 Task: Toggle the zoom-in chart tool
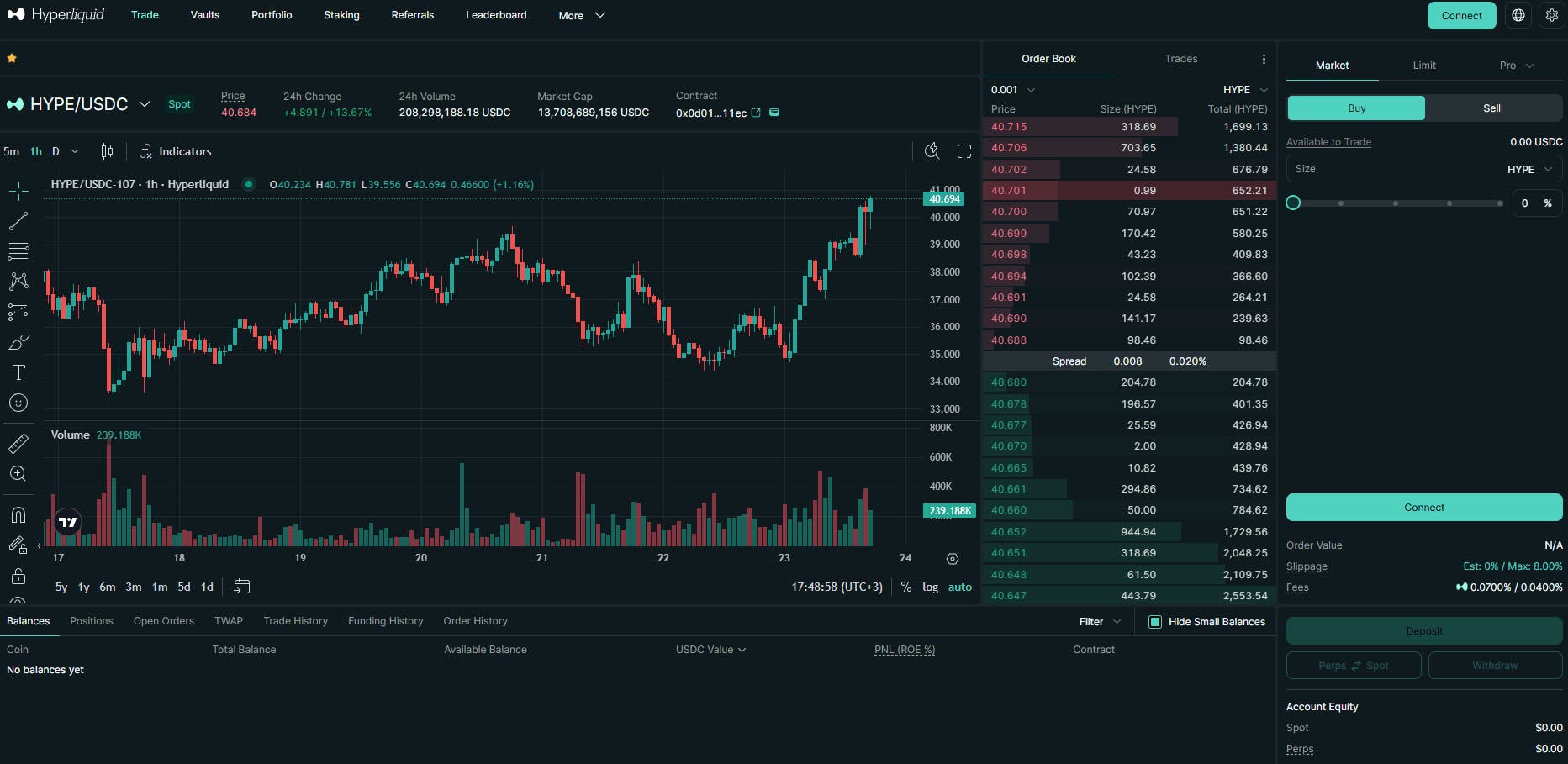coord(18,473)
